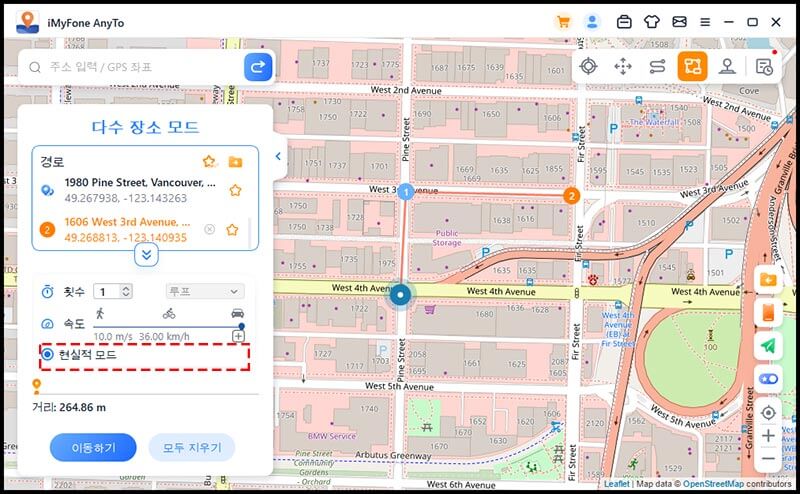Open the mail feedback icon
800x494 pixels.
coord(679,22)
